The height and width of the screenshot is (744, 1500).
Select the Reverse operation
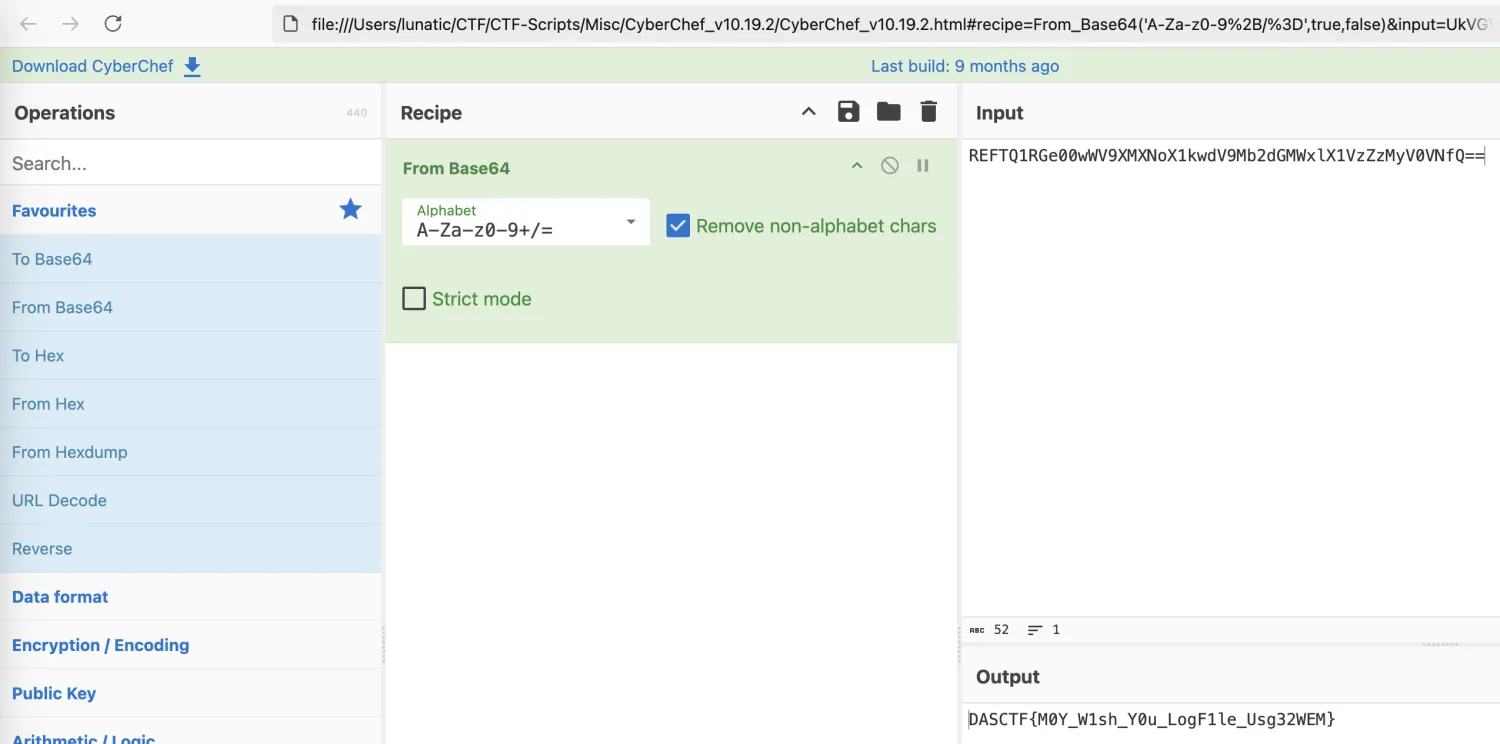(x=190, y=548)
